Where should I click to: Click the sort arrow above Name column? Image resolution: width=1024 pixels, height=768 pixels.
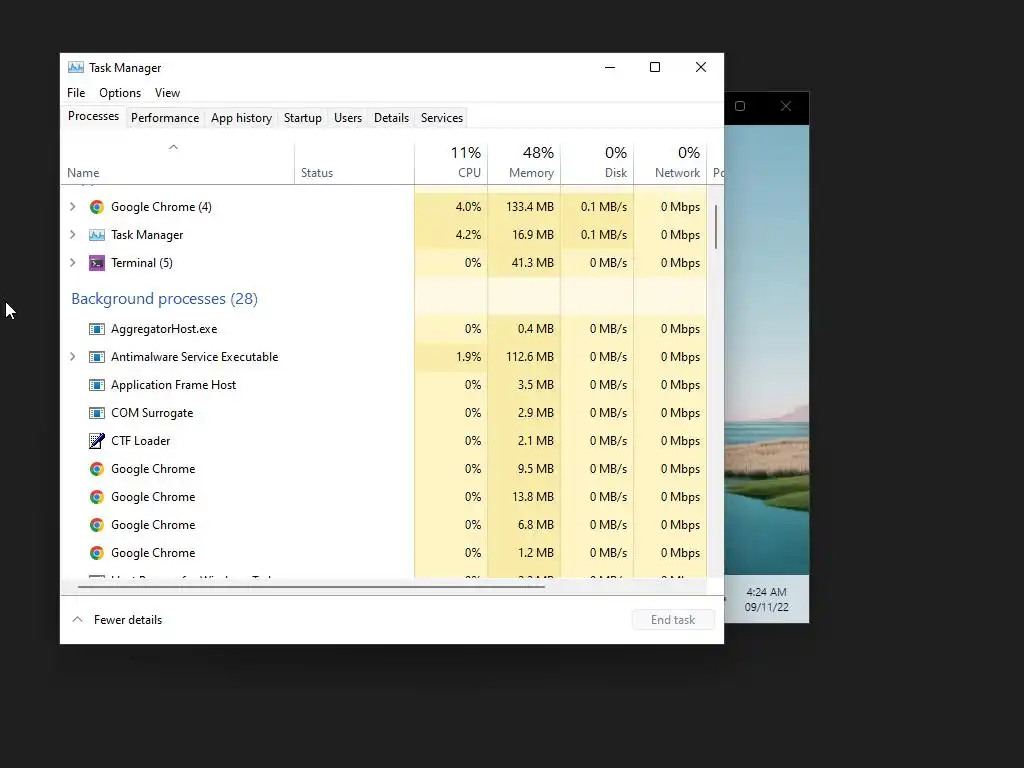click(173, 148)
